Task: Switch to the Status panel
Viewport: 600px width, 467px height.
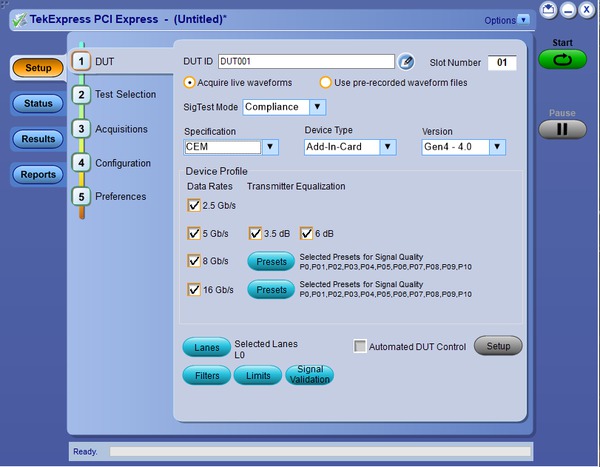Action: click(38, 103)
